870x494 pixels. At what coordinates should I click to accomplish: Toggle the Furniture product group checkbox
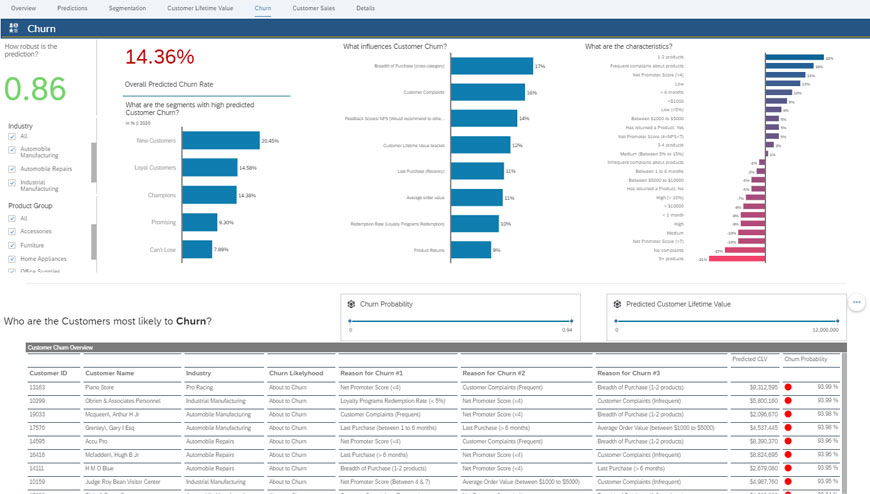point(12,244)
